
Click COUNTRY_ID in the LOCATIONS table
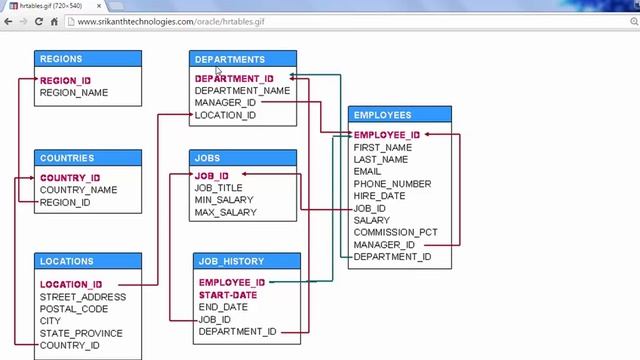[69, 345]
